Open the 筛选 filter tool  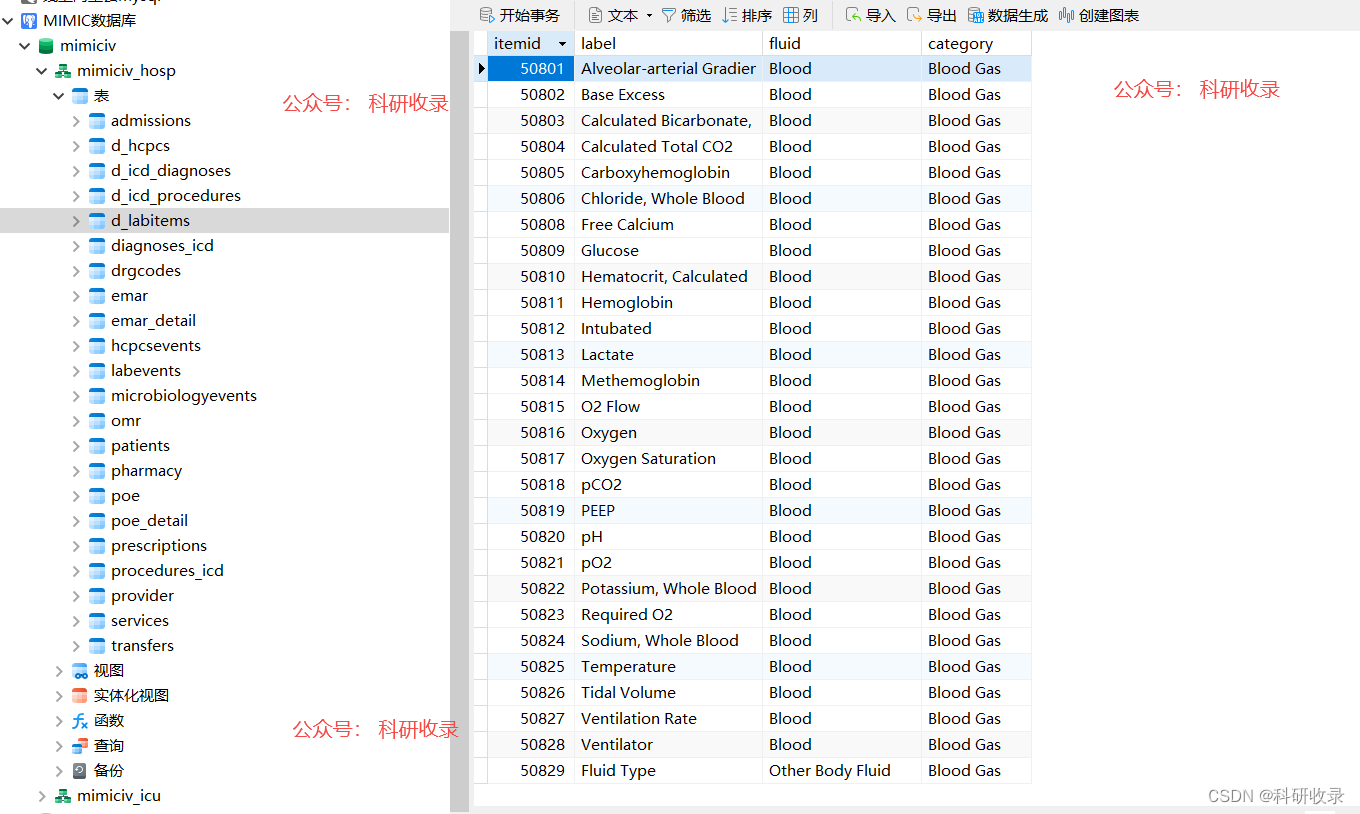[x=669, y=15]
